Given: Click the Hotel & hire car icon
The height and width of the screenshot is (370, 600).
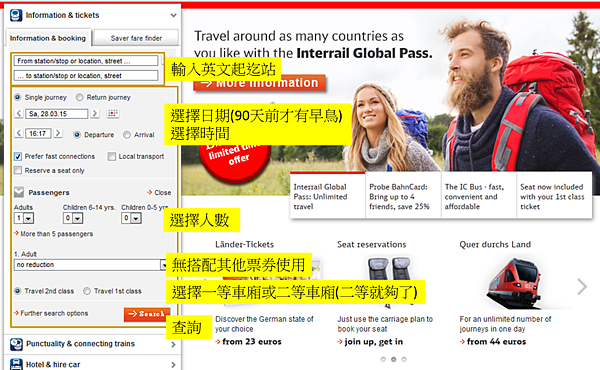Looking at the screenshot, I should pyautogui.click(x=16, y=364).
